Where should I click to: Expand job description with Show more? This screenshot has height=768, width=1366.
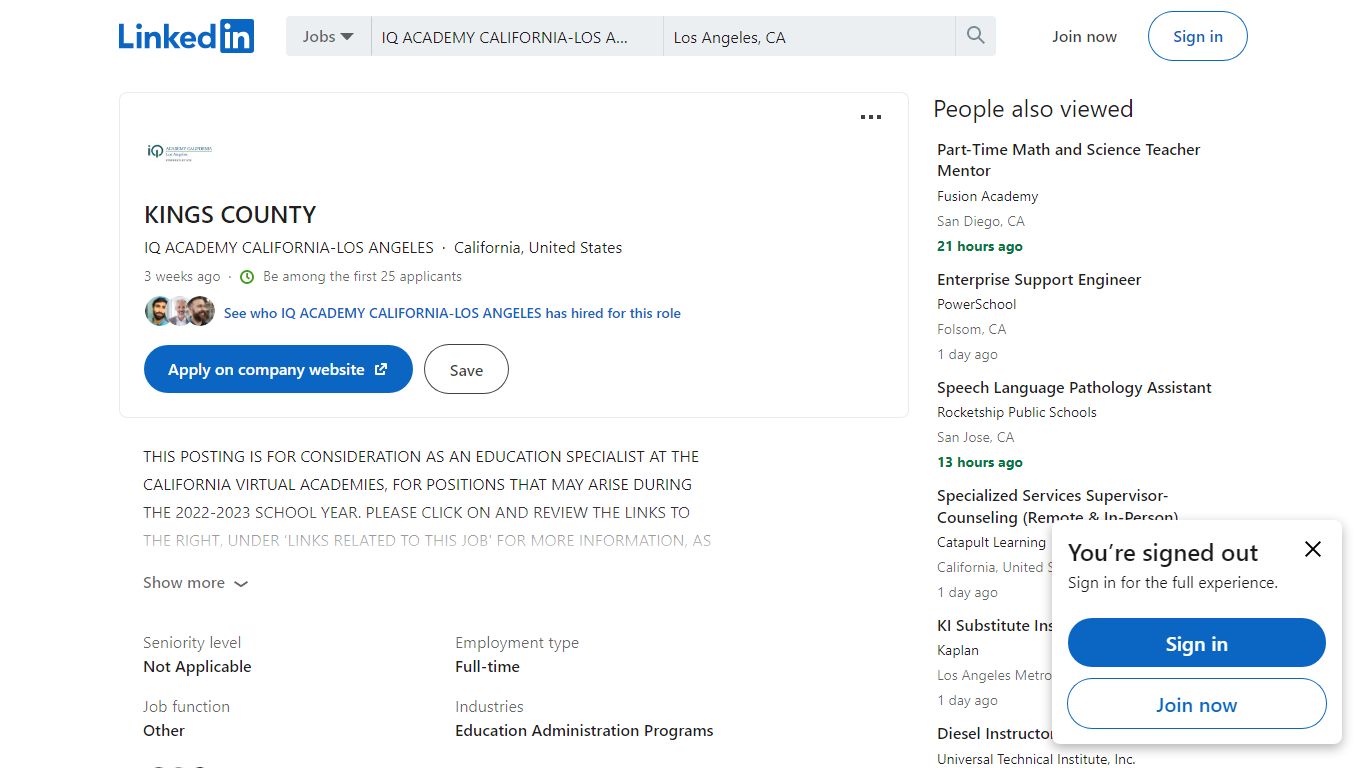tap(195, 583)
